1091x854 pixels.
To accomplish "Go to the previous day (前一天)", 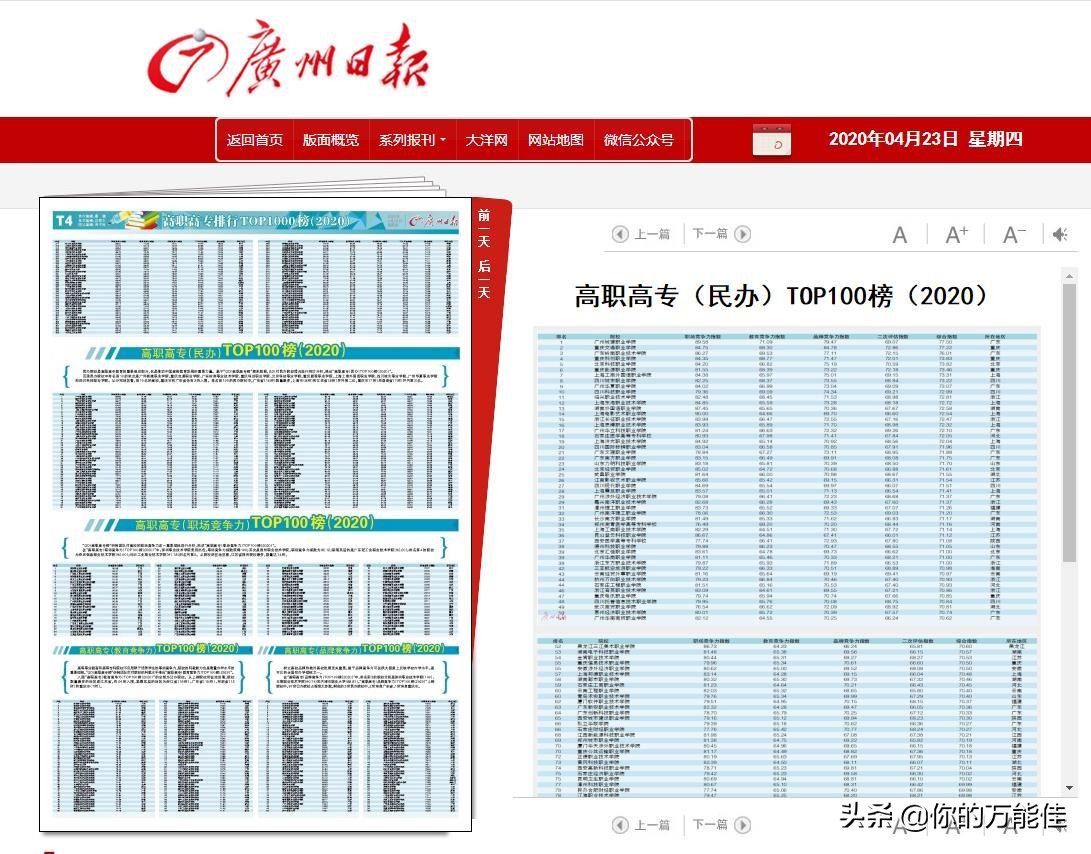I will [x=484, y=228].
